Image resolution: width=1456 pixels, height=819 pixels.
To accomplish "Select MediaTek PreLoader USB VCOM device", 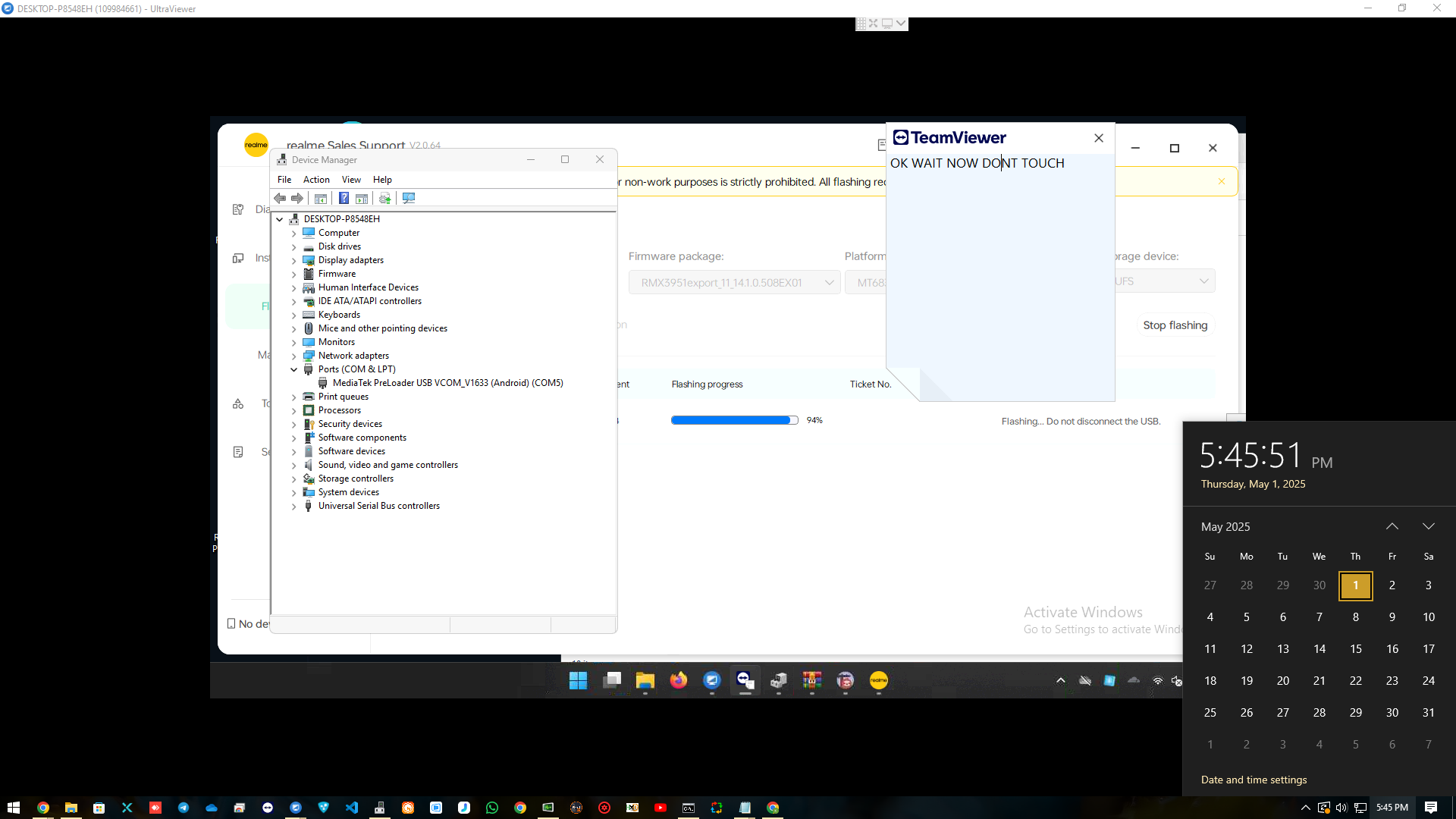I will 447,383.
